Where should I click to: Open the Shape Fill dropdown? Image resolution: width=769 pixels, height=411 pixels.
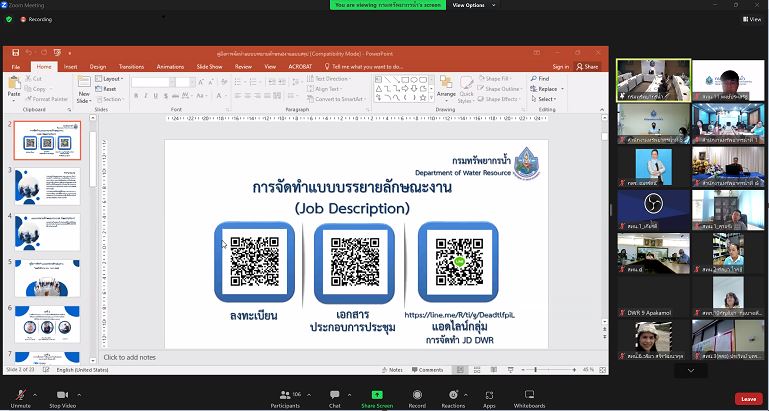point(496,78)
